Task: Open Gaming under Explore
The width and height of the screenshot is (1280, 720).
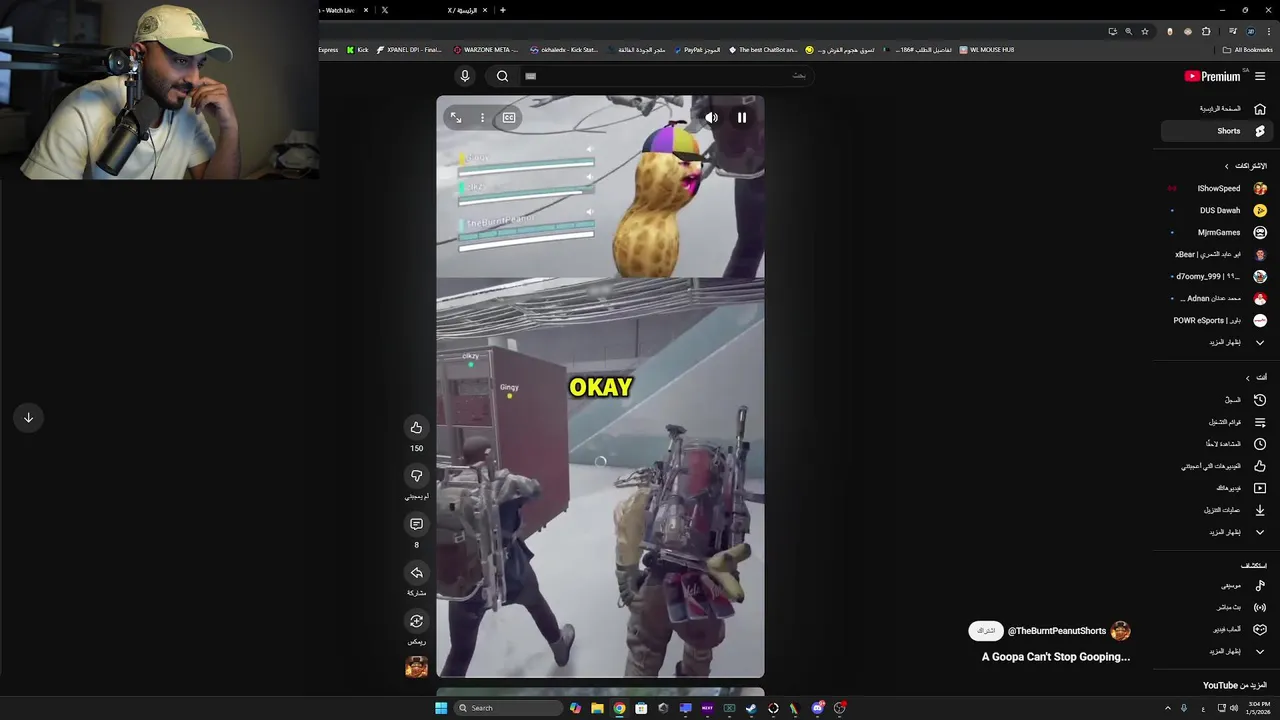Action: [x=1217, y=629]
